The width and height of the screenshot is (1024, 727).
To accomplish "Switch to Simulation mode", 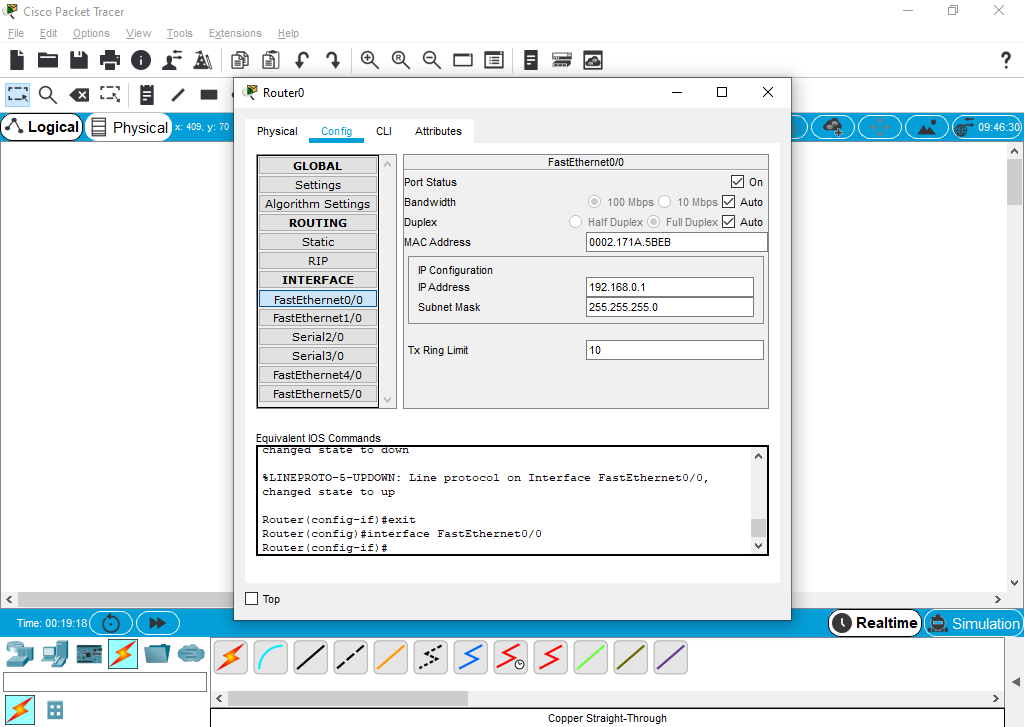I will 973,623.
